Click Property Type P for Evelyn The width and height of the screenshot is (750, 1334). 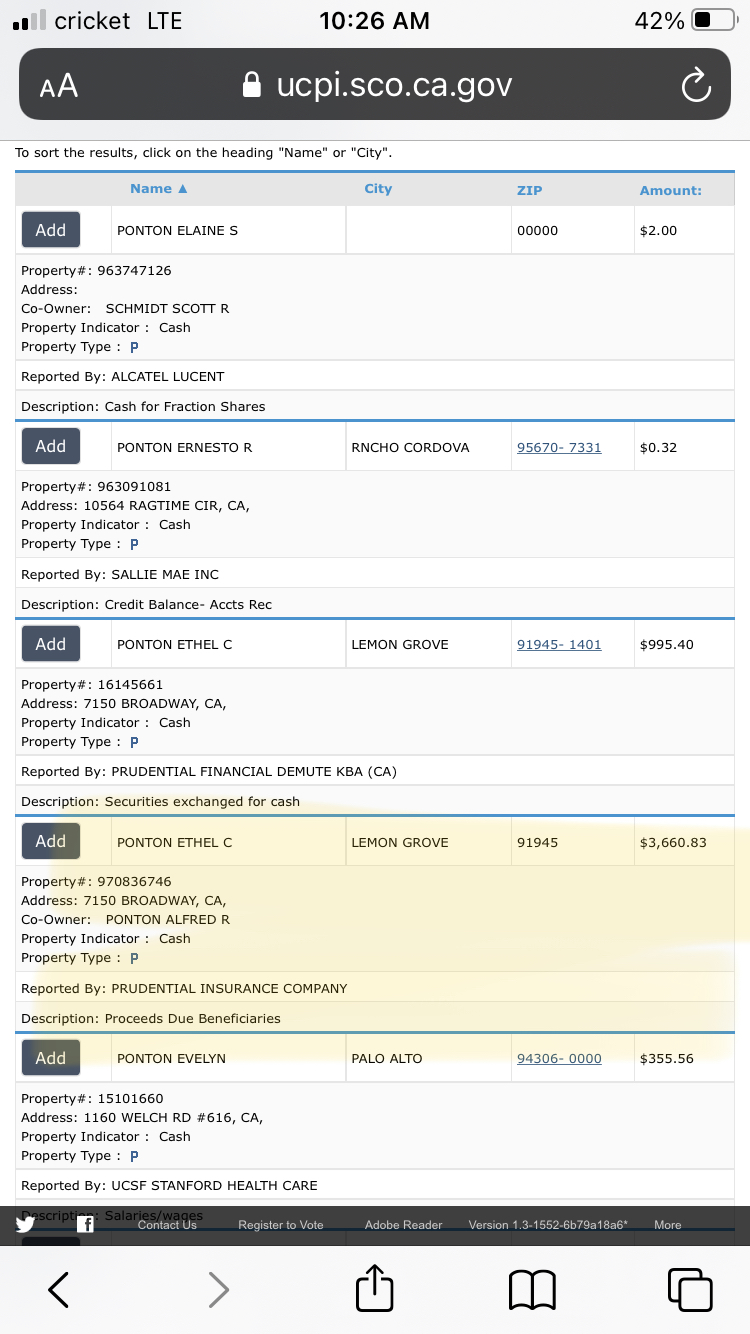click(134, 1156)
